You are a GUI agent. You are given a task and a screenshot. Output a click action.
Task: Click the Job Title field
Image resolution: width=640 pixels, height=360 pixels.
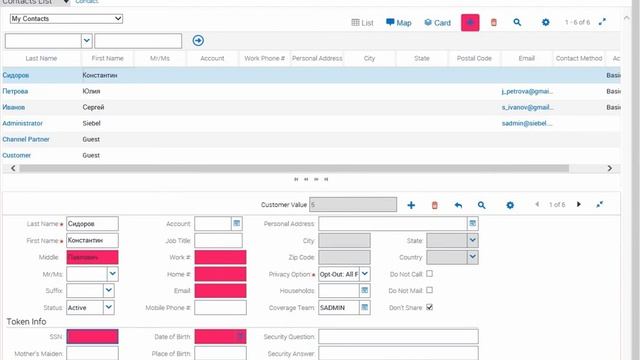pos(218,240)
